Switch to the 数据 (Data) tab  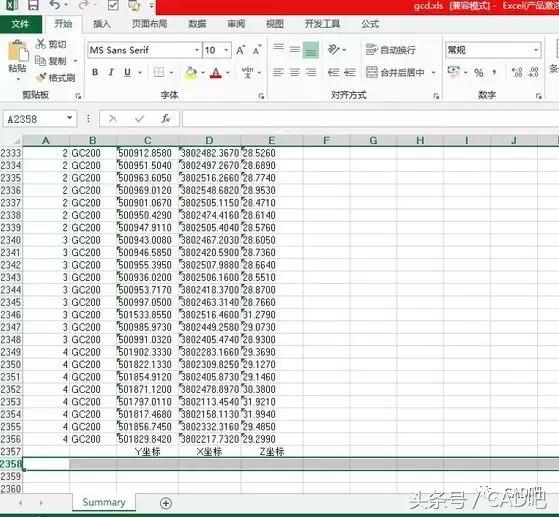pos(197,24)
